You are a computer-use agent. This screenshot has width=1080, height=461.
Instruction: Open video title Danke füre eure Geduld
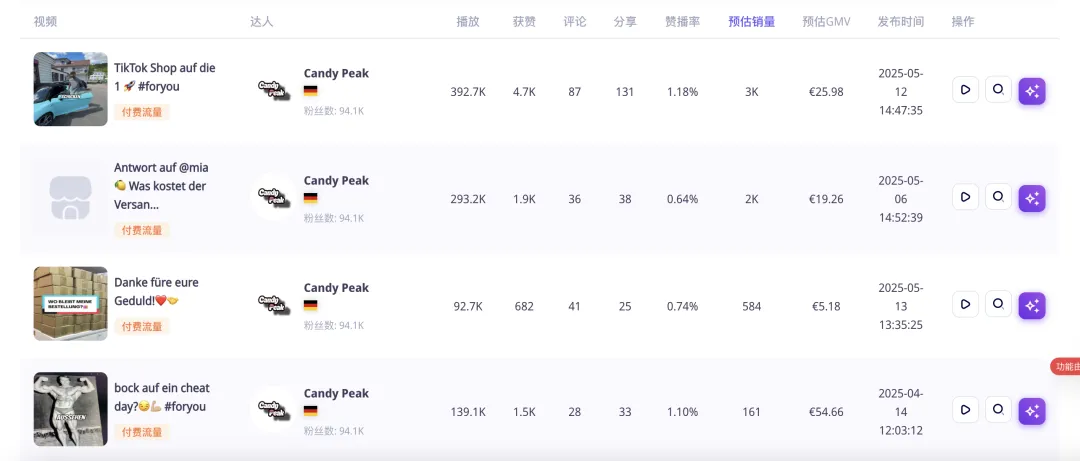click(x=156, y=291)
